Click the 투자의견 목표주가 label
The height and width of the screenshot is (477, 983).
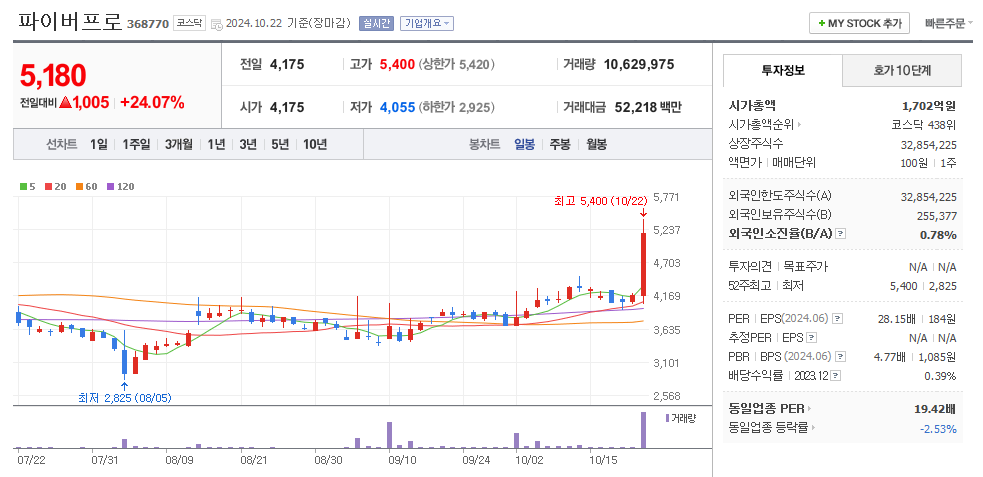point(778,266)
